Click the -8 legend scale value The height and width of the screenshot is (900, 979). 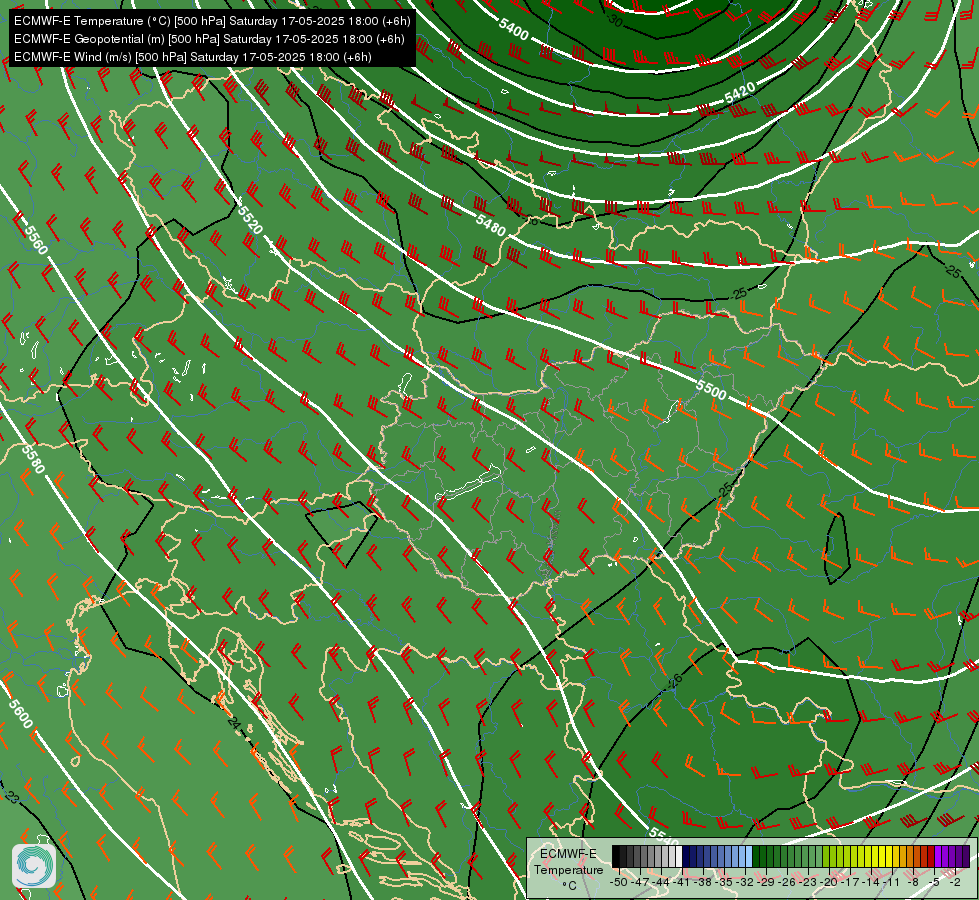click(x=913, y=882)
